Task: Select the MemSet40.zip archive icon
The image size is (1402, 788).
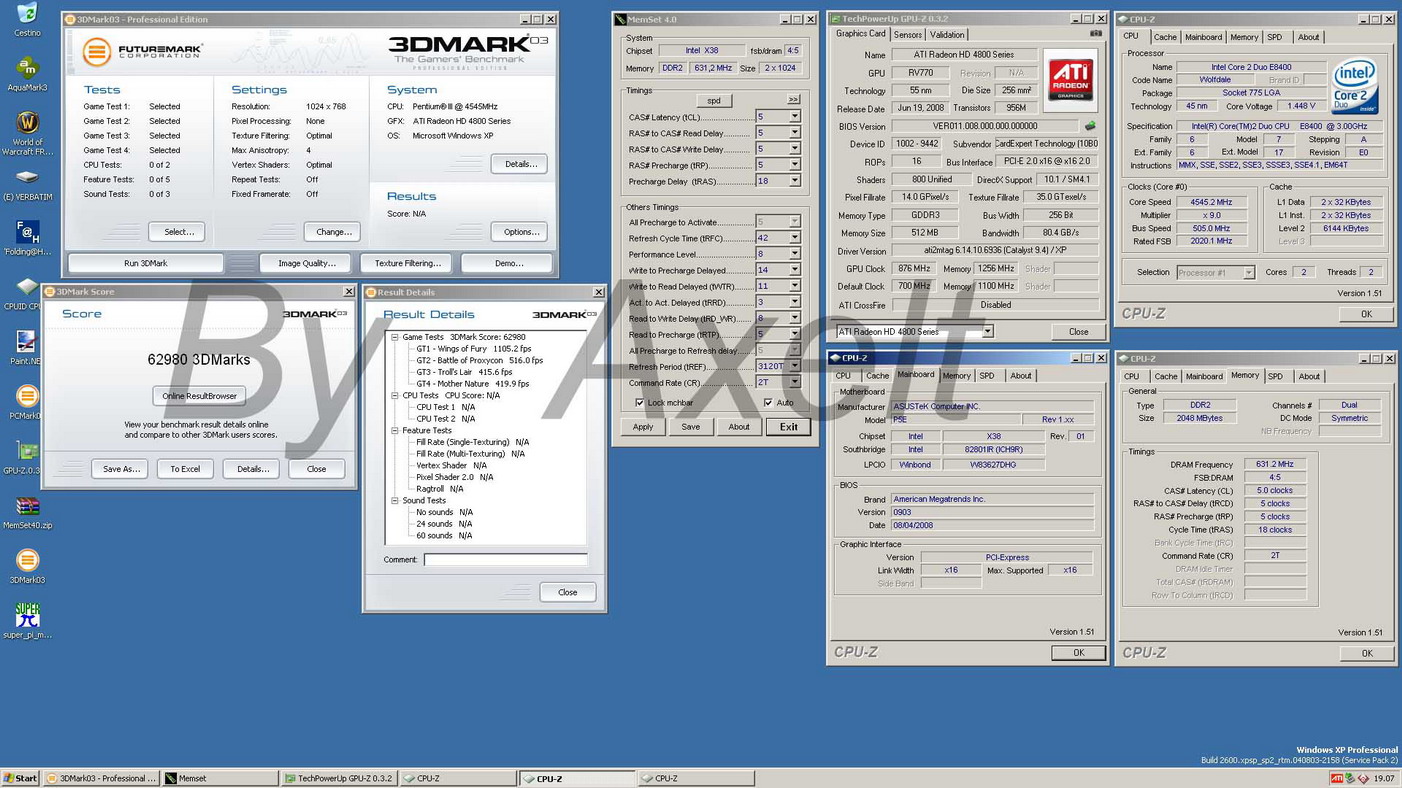Action: click(27, 511)
